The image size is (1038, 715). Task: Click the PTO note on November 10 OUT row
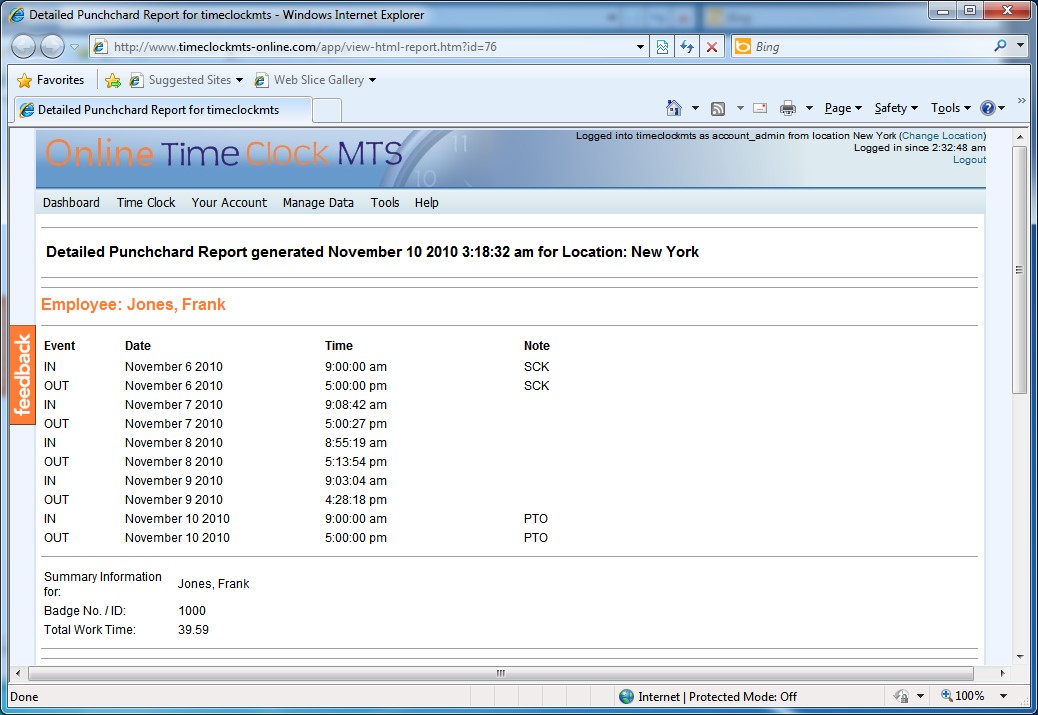(536, 538)
